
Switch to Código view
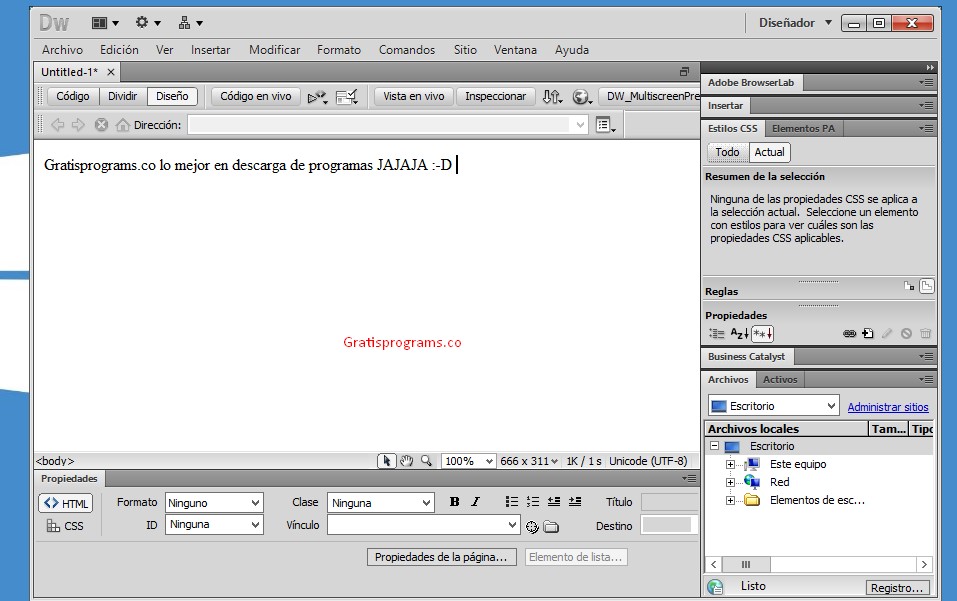click(x=73, y=96)
